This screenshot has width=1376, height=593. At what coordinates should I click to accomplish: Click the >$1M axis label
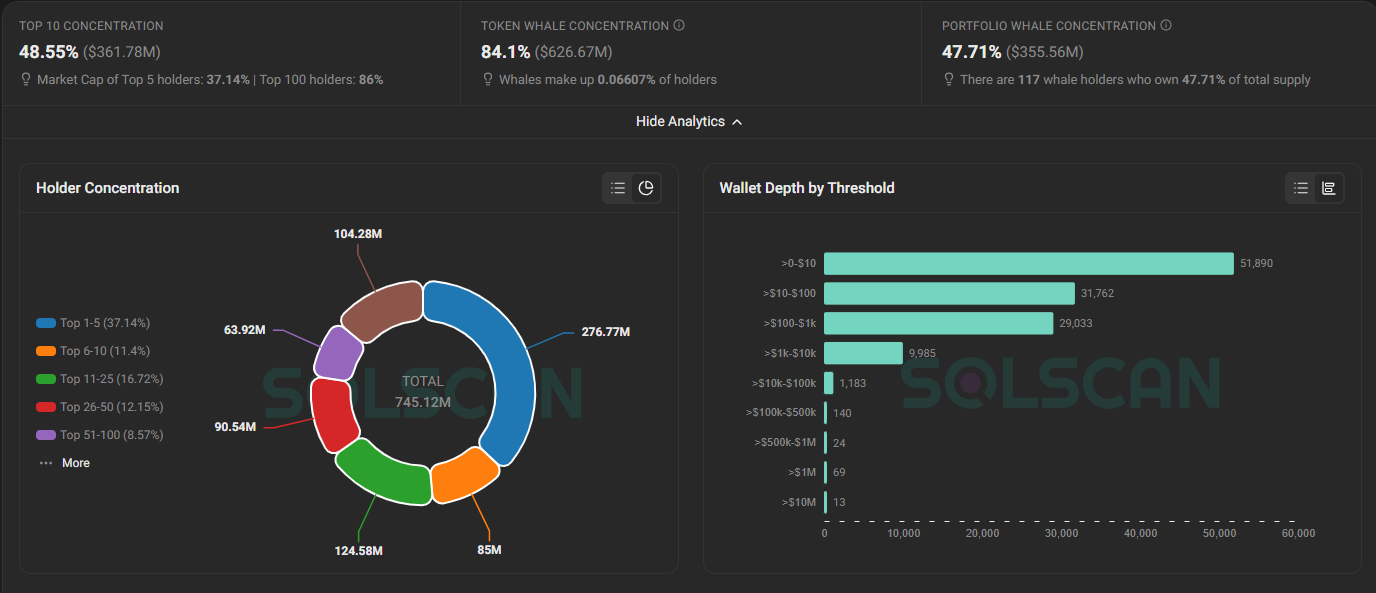tap(802, 472)
